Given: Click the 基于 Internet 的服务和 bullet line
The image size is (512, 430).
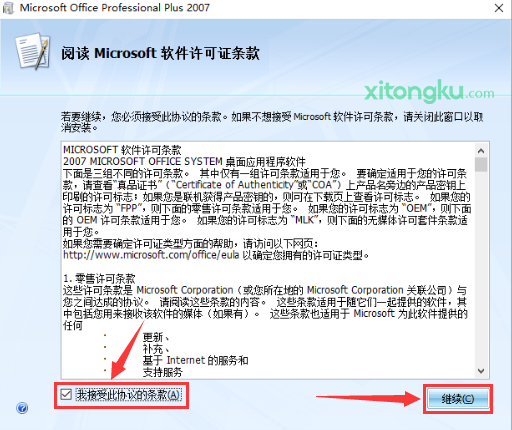Looking at the screenshot, I should pyautogui.click(x=195, y=360).
